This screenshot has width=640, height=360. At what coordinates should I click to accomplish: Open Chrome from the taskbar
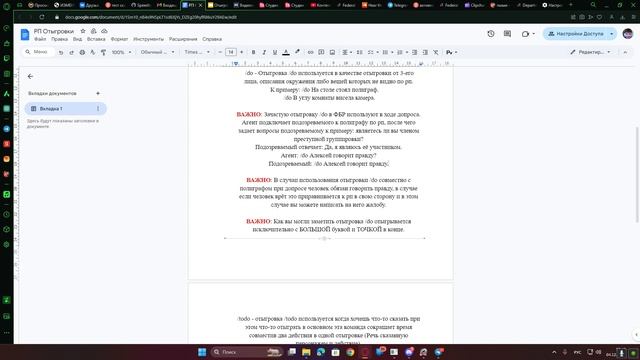click(350, 352)
